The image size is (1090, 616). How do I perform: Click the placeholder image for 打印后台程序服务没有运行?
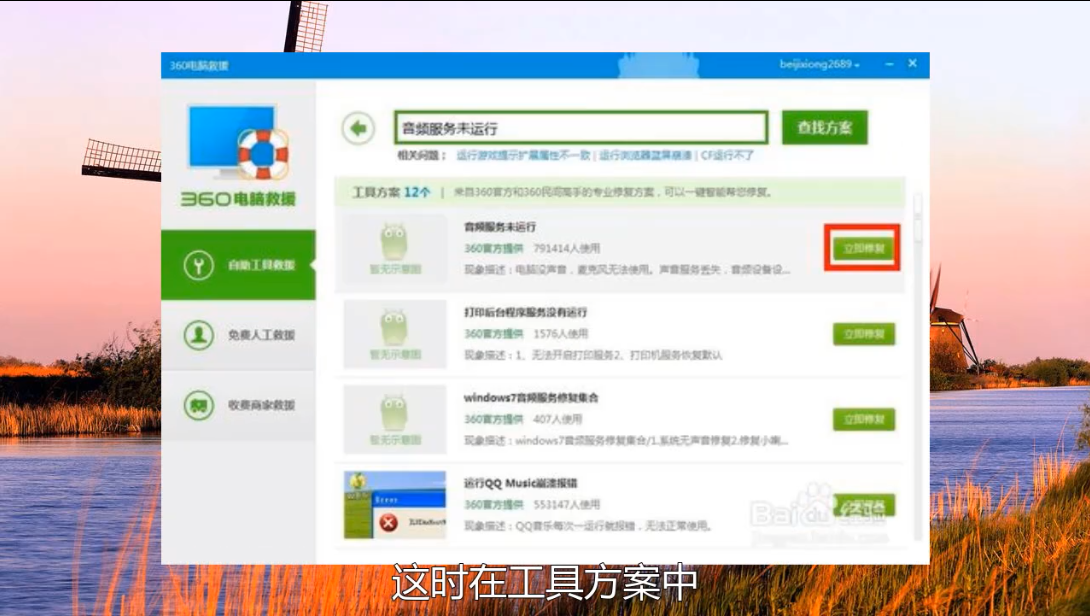click(395, 334)
